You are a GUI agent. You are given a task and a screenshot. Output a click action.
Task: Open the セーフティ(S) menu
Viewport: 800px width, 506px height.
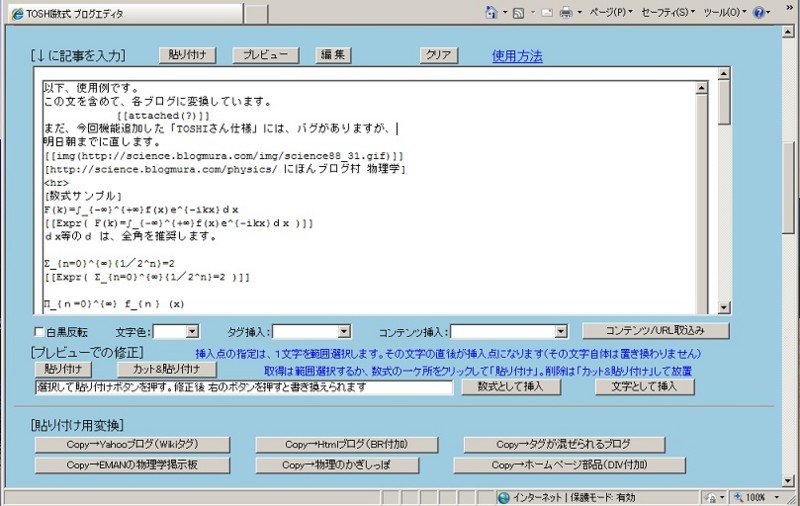pos(668,12)
